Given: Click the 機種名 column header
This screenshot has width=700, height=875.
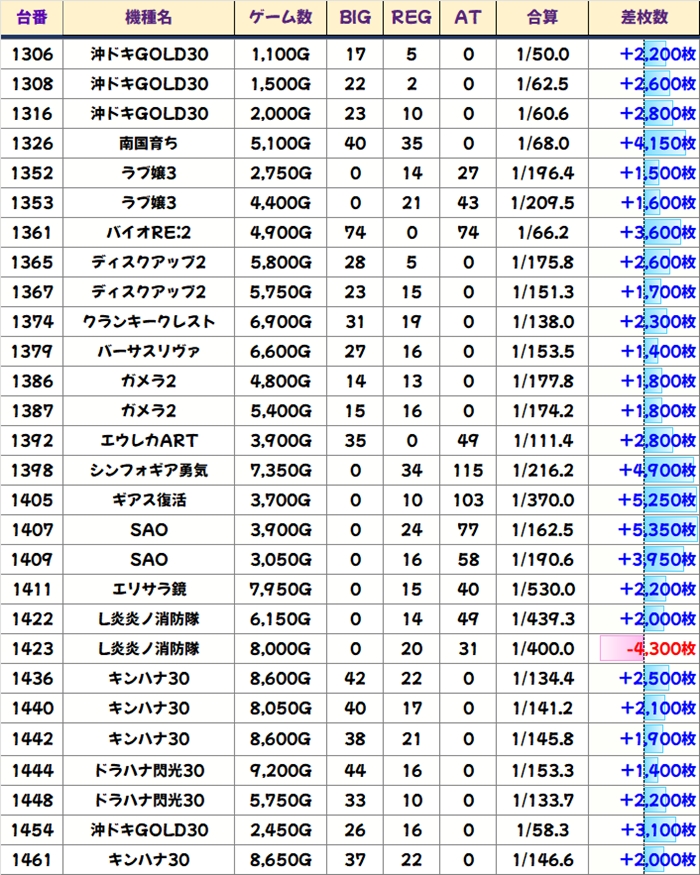Looking at the screenshot, I should click(x=149, y=18).
